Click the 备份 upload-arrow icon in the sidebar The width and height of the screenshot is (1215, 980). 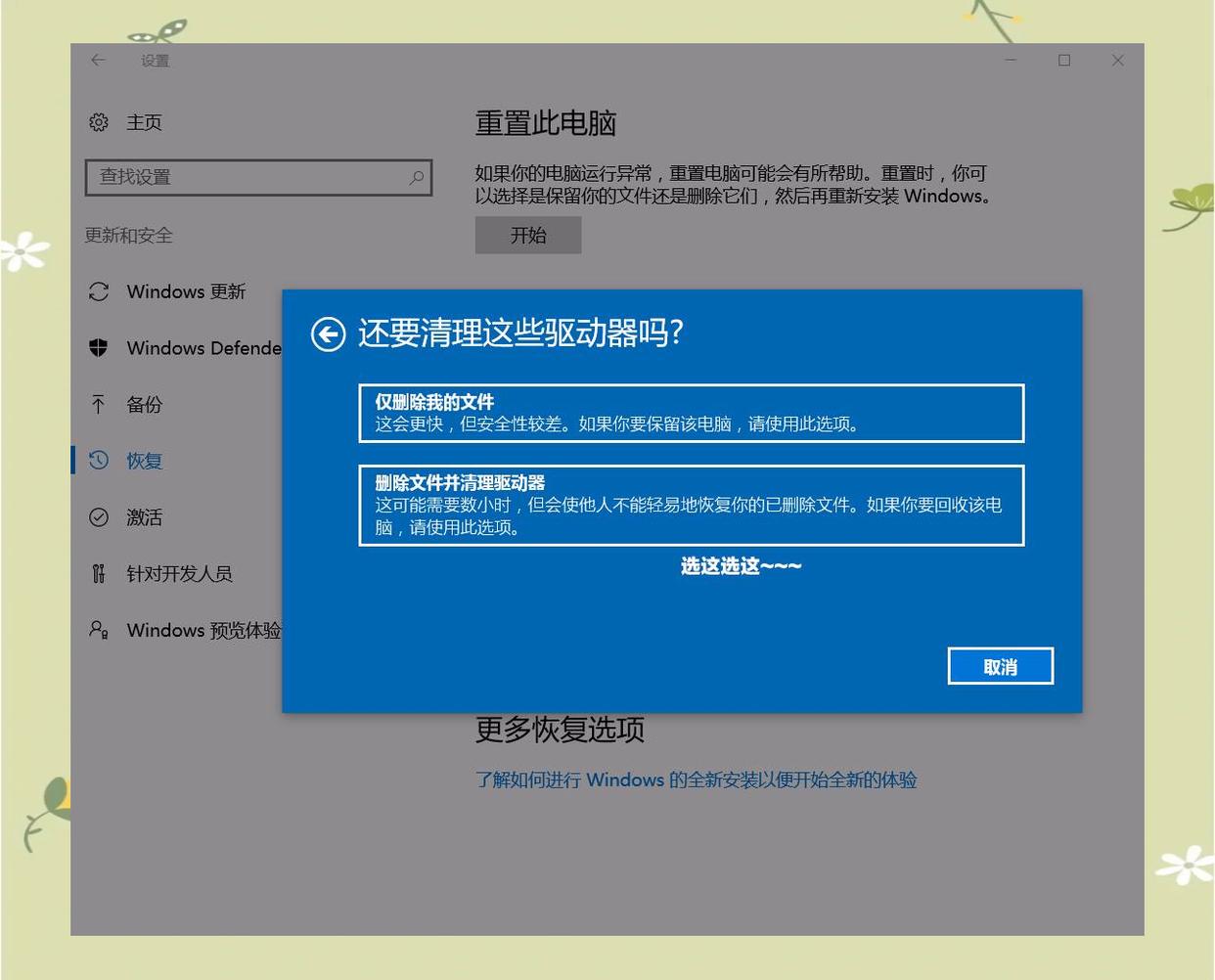click(x=98, y=404)
